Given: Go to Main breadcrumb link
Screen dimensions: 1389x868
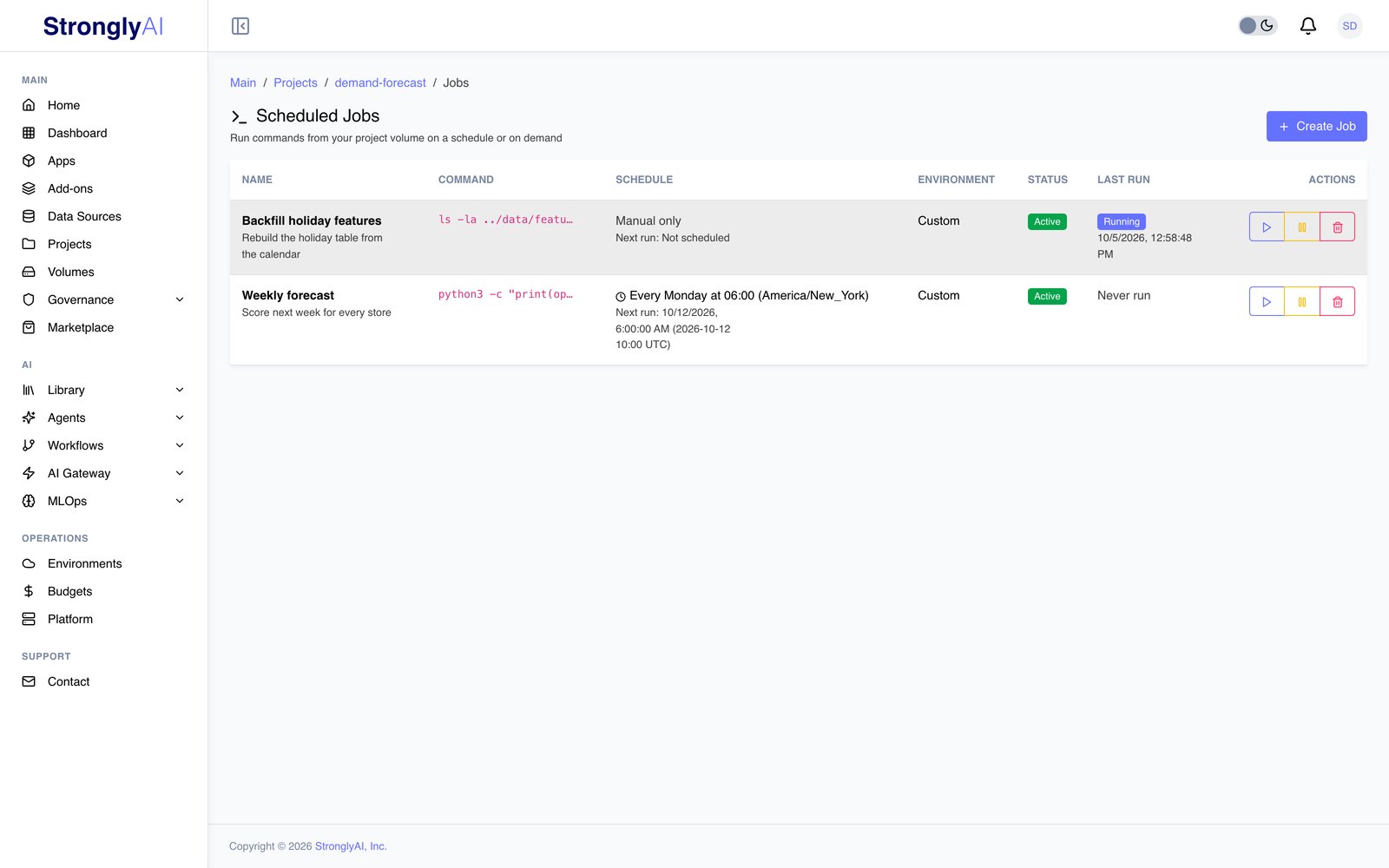Looking at the screenshot, I should pyautogui.click(x=243, y=82).
